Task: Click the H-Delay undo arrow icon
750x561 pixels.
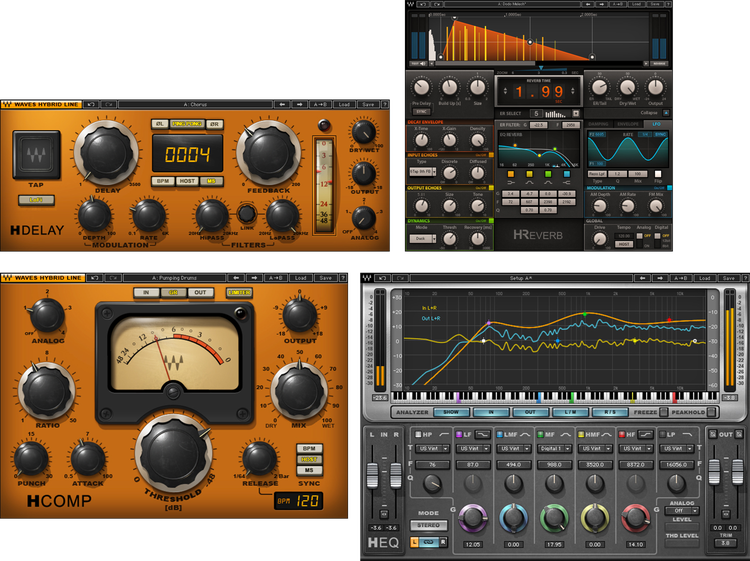Action: [x=91, y=104]
